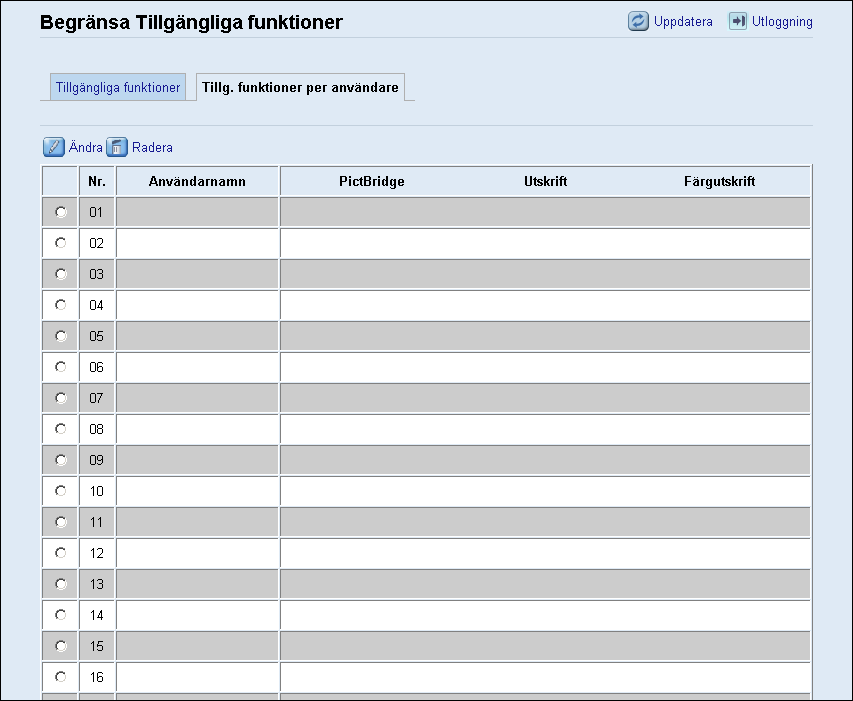This screenshot has height=701, width=853.
Task: Click the Uppdatera refresh icon
Action: tap(638, 21)
